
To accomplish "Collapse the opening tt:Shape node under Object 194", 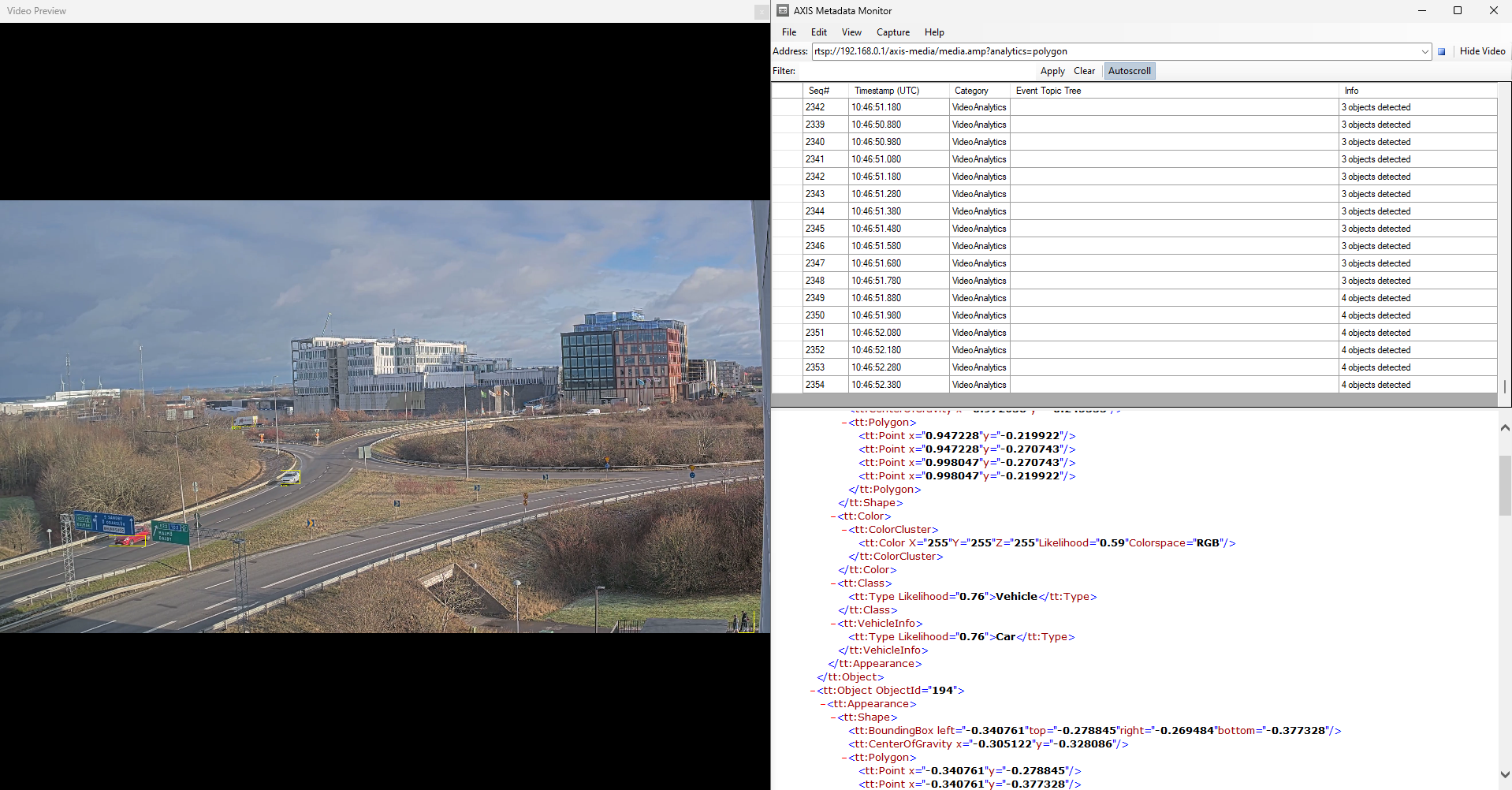I will coord(833,717).
